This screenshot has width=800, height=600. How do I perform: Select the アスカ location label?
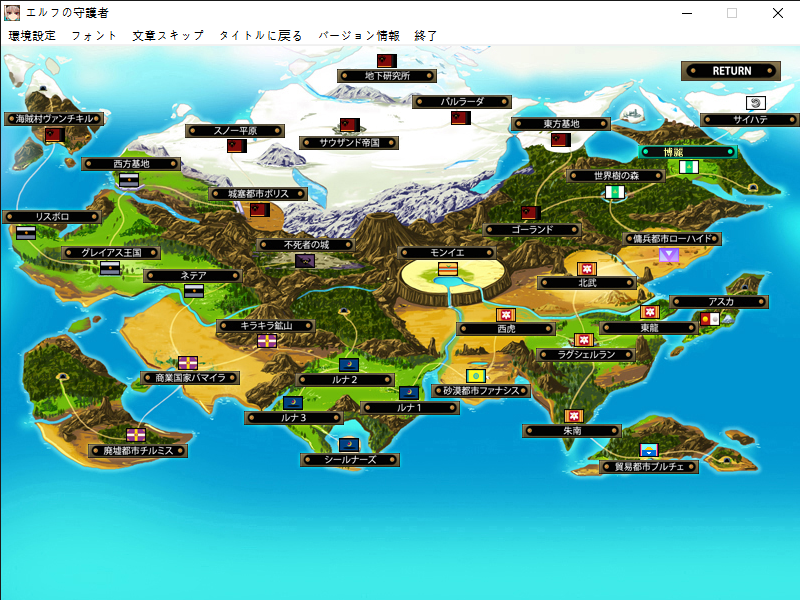point(719,302)
